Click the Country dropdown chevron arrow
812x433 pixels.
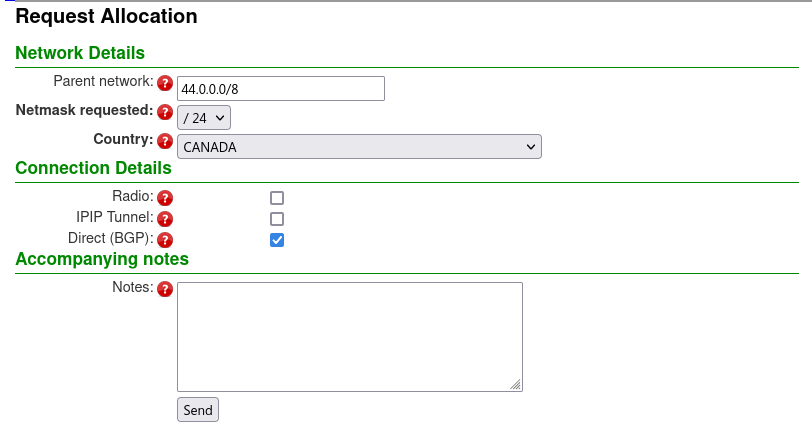point(531,147)
